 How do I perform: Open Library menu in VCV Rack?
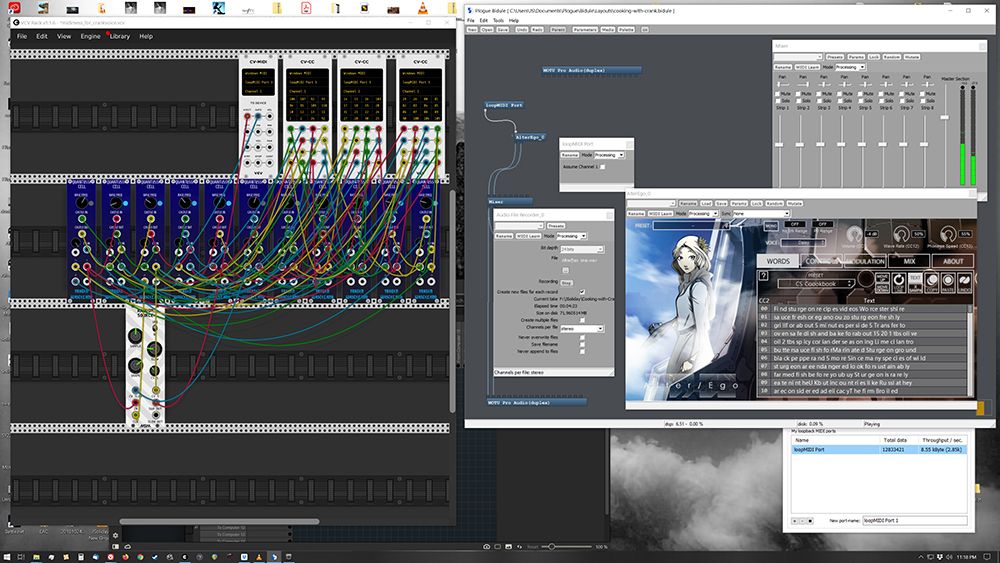[120, 36]
